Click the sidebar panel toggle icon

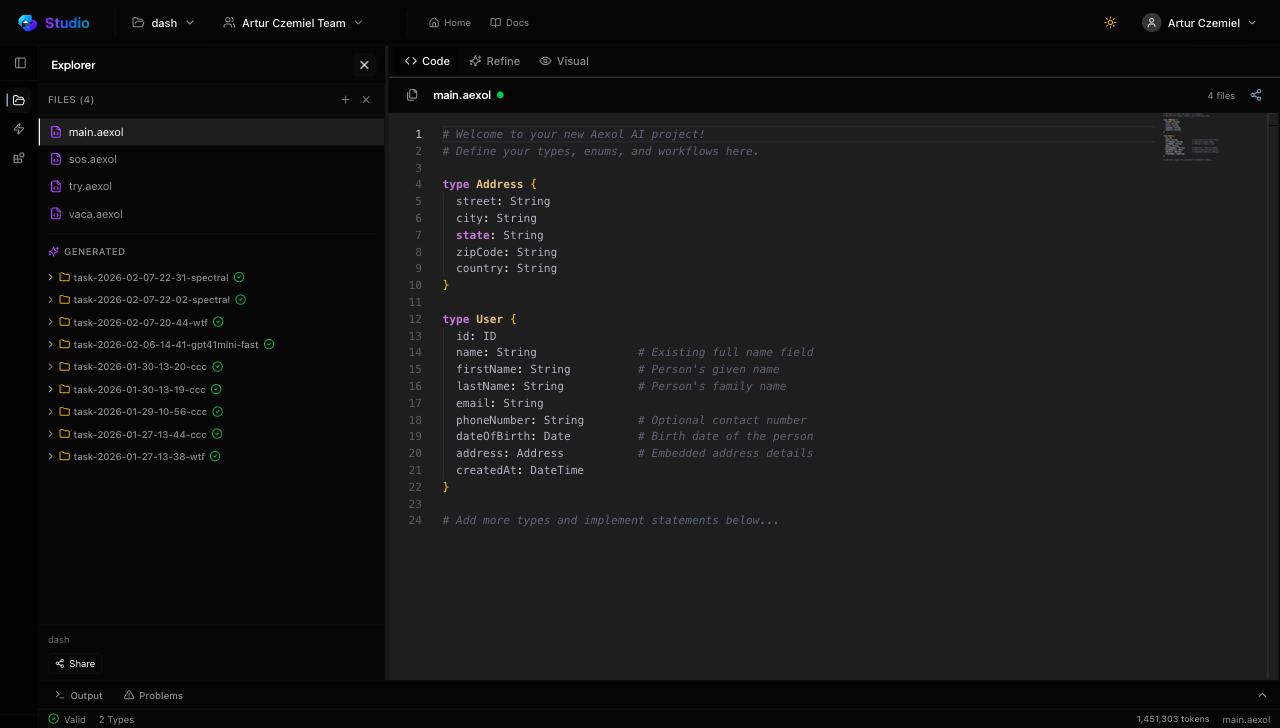(20, 63)
